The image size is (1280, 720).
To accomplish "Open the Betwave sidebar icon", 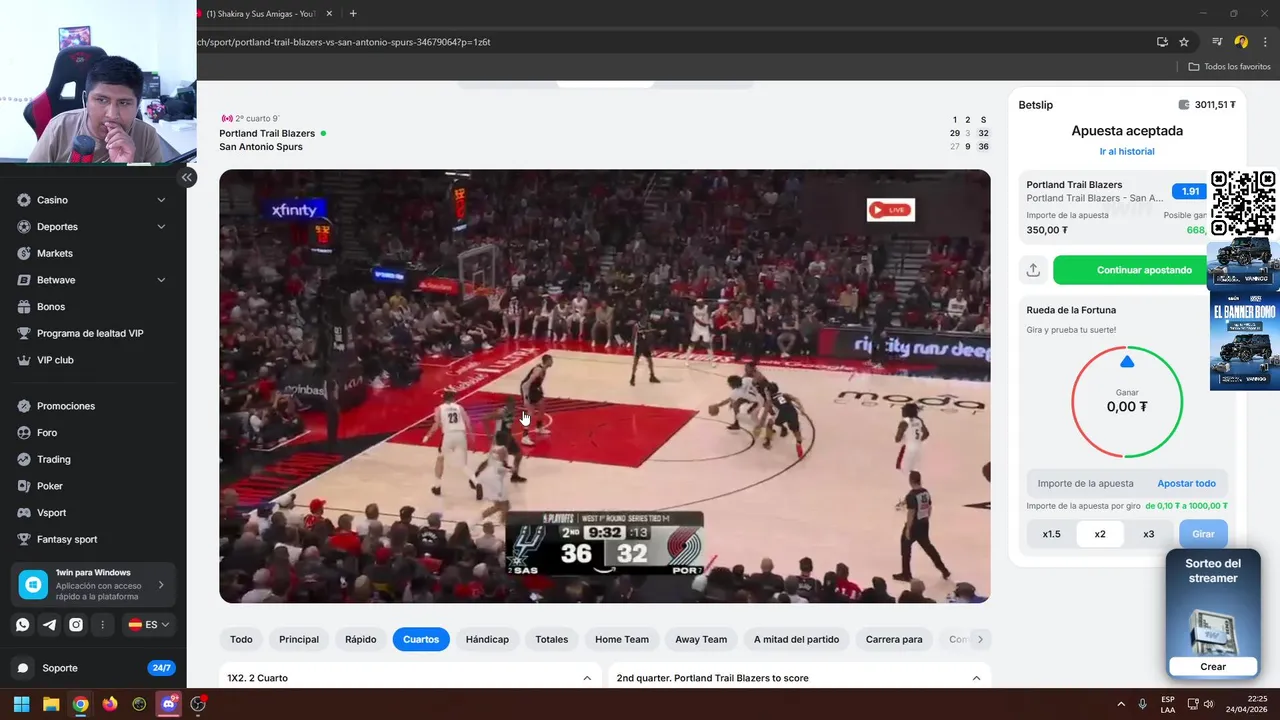I will pyautogui.click(x=24, y=280).
